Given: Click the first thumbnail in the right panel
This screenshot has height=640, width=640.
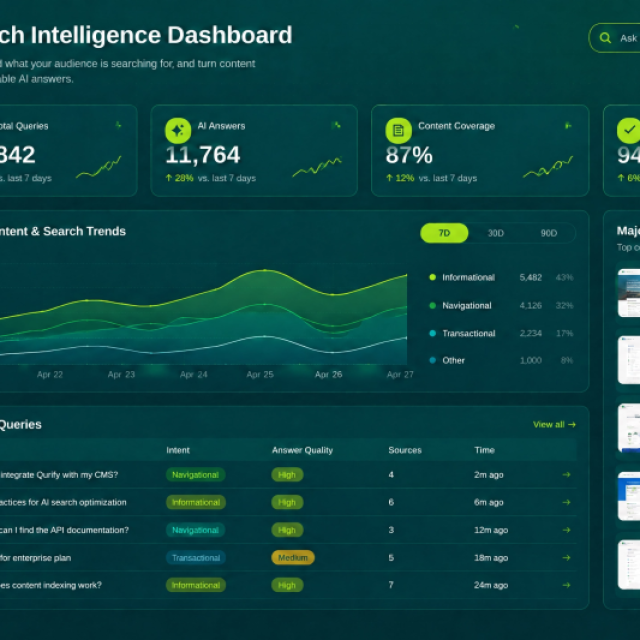Looking at the screenshot, I should coord(629,293).
